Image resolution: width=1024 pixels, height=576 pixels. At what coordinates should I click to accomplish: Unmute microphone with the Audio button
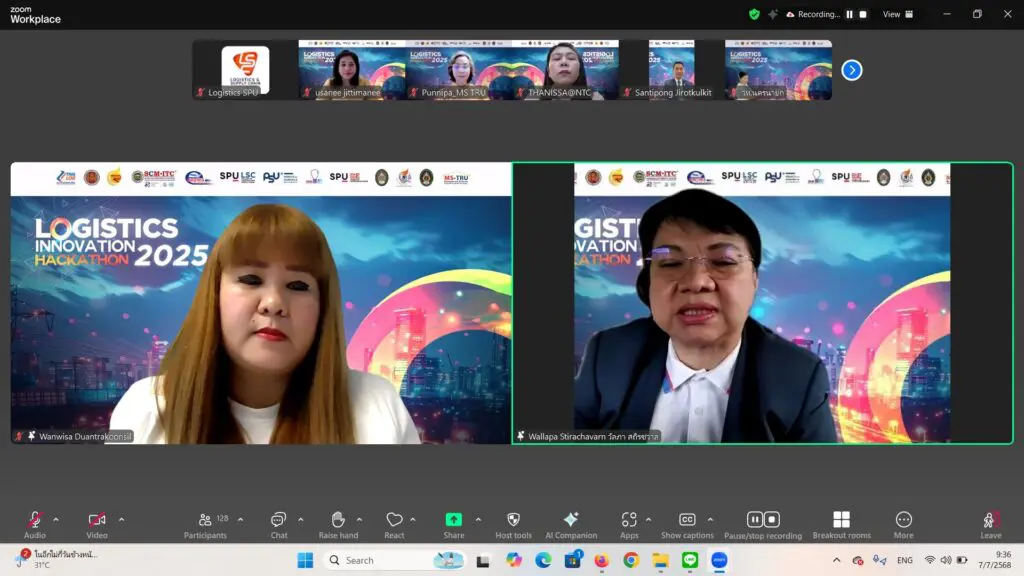coord(35,525)
